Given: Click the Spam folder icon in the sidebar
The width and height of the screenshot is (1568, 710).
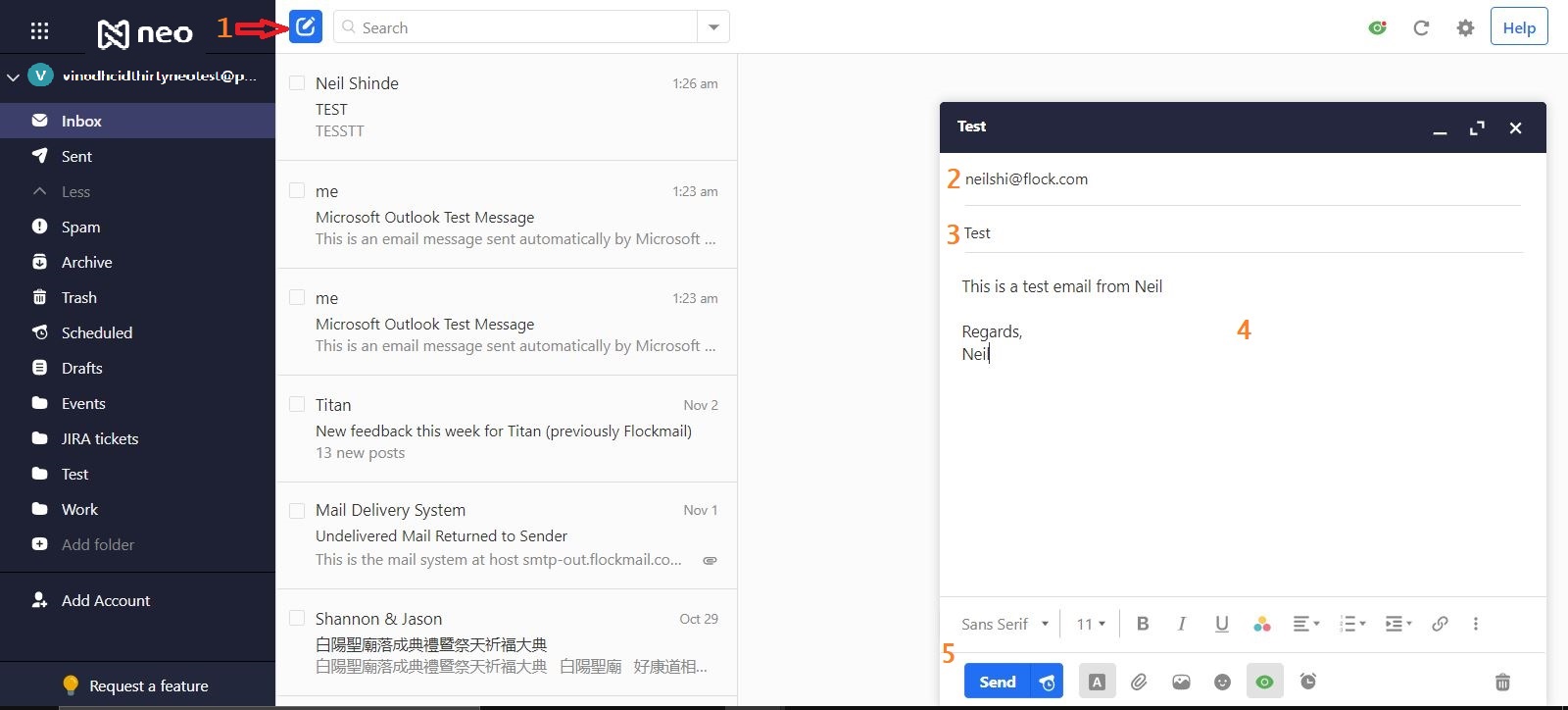Looking at the screenshot, I should [39, 227].
